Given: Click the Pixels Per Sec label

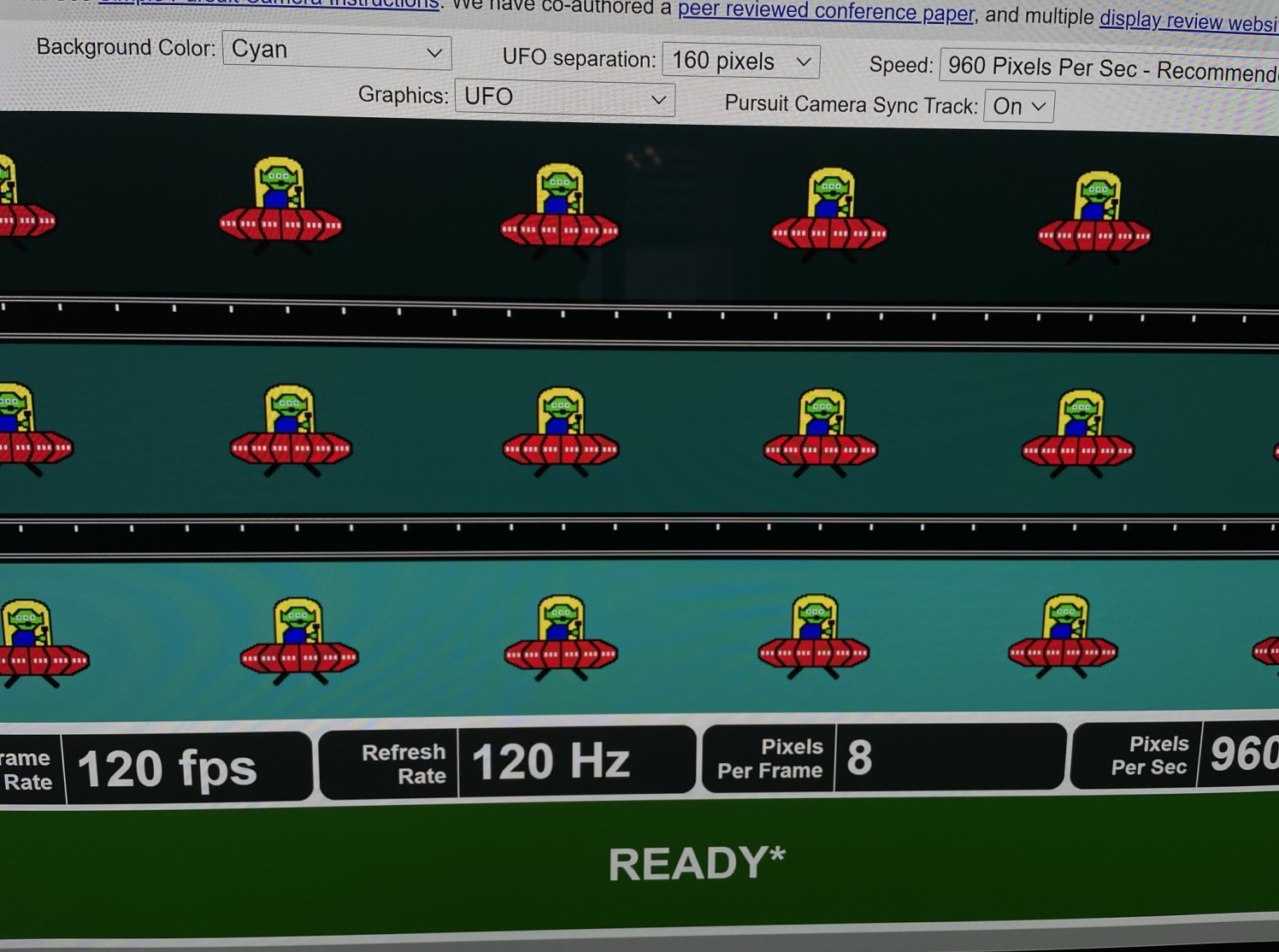Looking at the screenshot, I should pos(1150,755).
